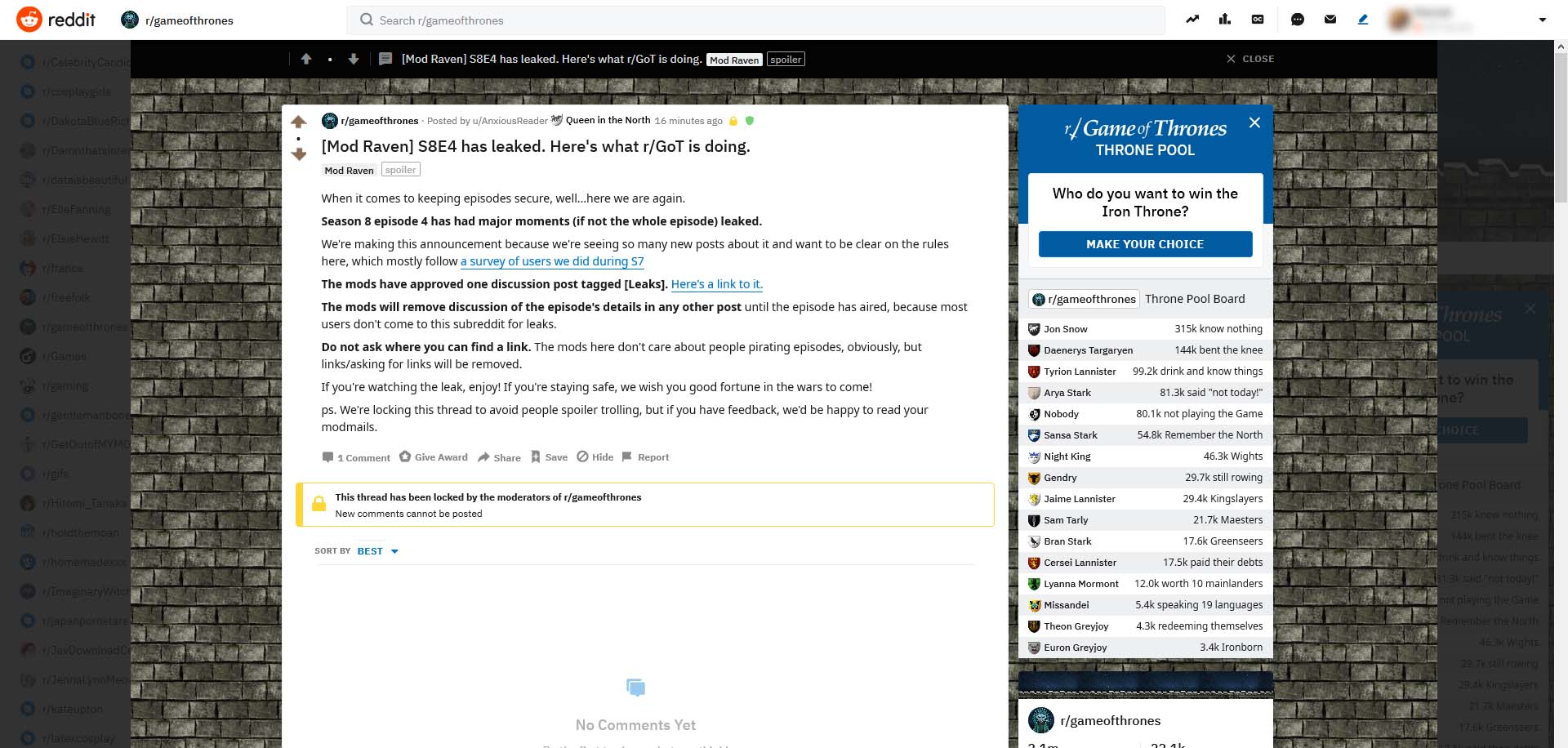Viewport: 1568px width, 748px height.
Task: Open the chat bubble icon
Action: click(1297, 20)
